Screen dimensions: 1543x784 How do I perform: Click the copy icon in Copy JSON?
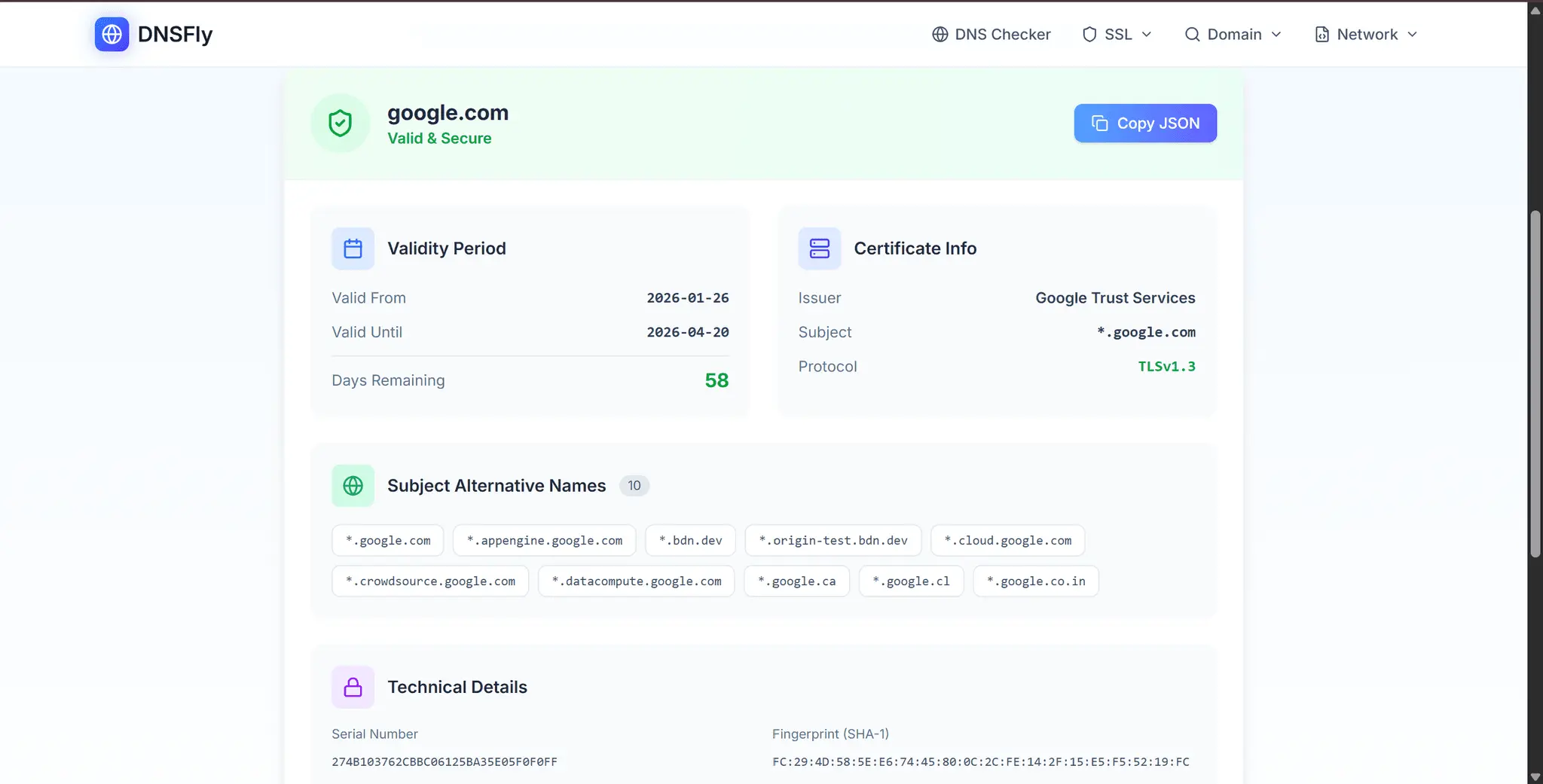1100,123
